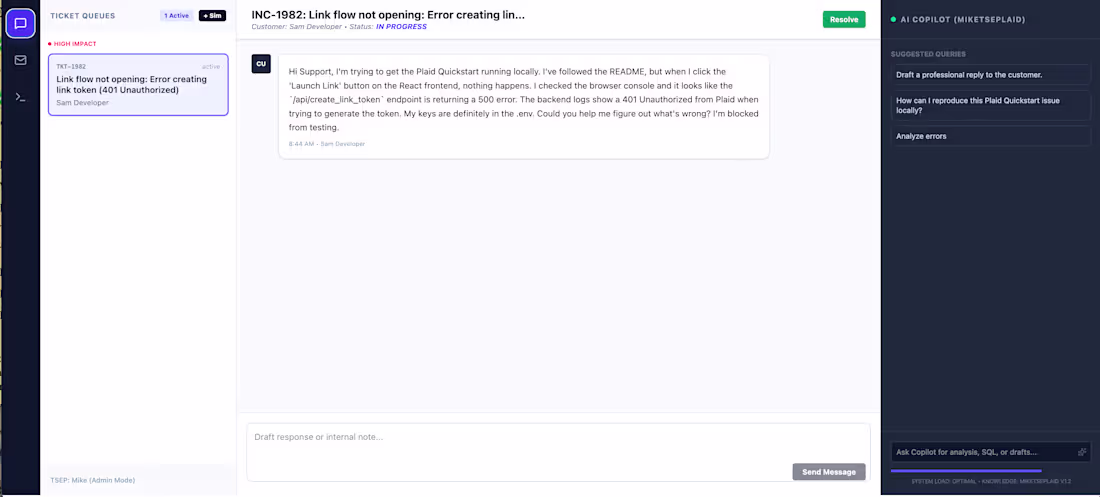
Task: Click the + Sim button
Action: (213, 15)
